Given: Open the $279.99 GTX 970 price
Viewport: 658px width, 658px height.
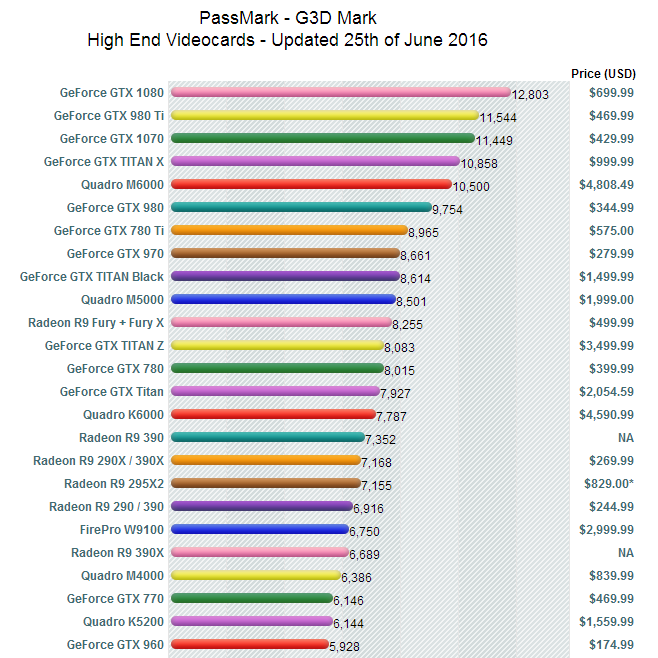Looking at the screenshot, I should pyautogui.click(x=611, y=253).
